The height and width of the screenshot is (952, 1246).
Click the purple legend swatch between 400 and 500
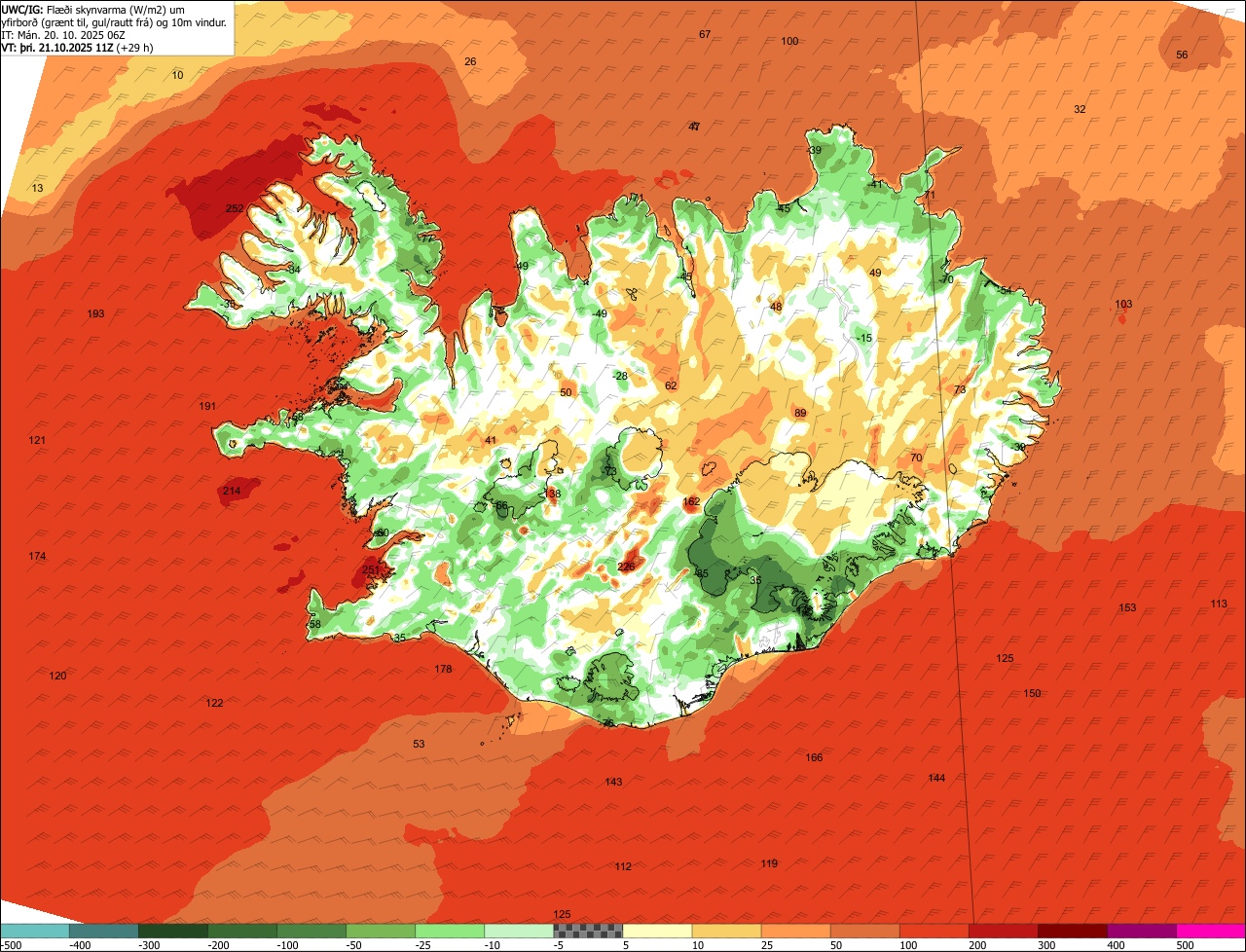coord(1142,931)
